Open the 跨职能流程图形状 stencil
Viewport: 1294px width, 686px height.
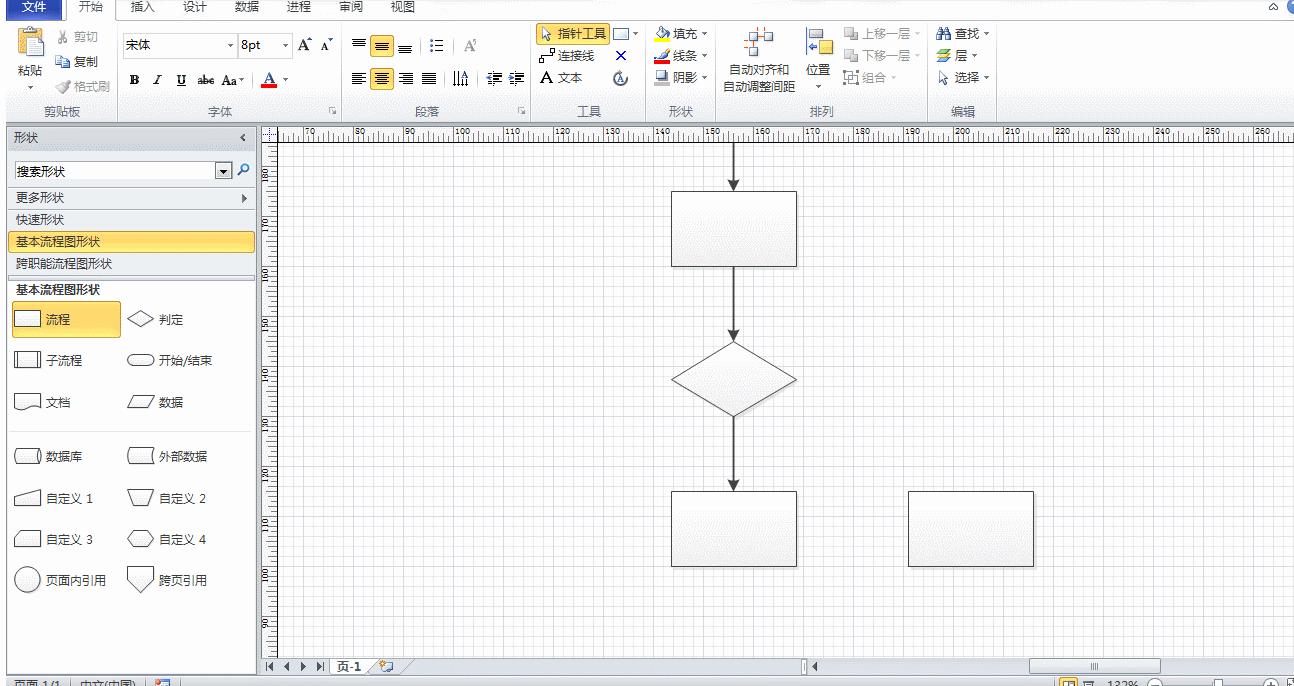pos(130,264)
